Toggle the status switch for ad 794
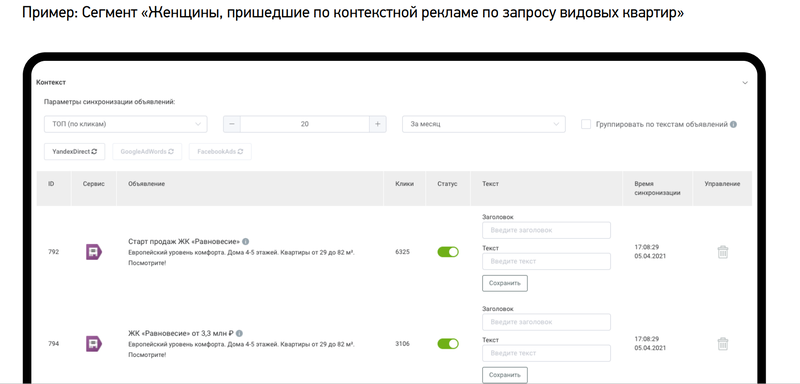The image size is (800, 384). tap(448, 344)
